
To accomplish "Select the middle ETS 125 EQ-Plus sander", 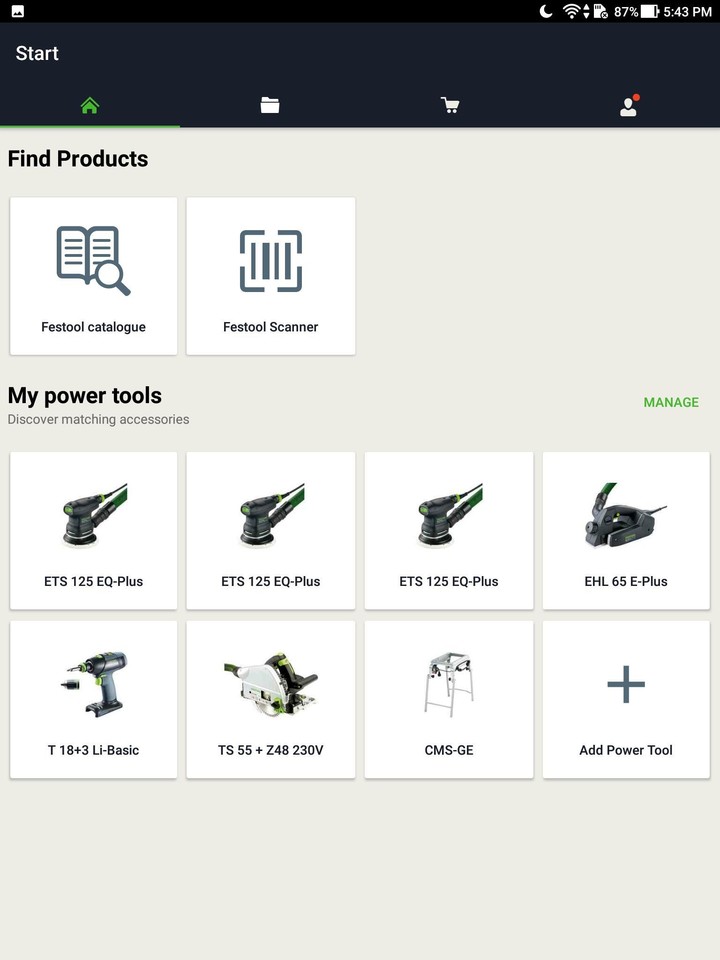I will tap(271, 530).
